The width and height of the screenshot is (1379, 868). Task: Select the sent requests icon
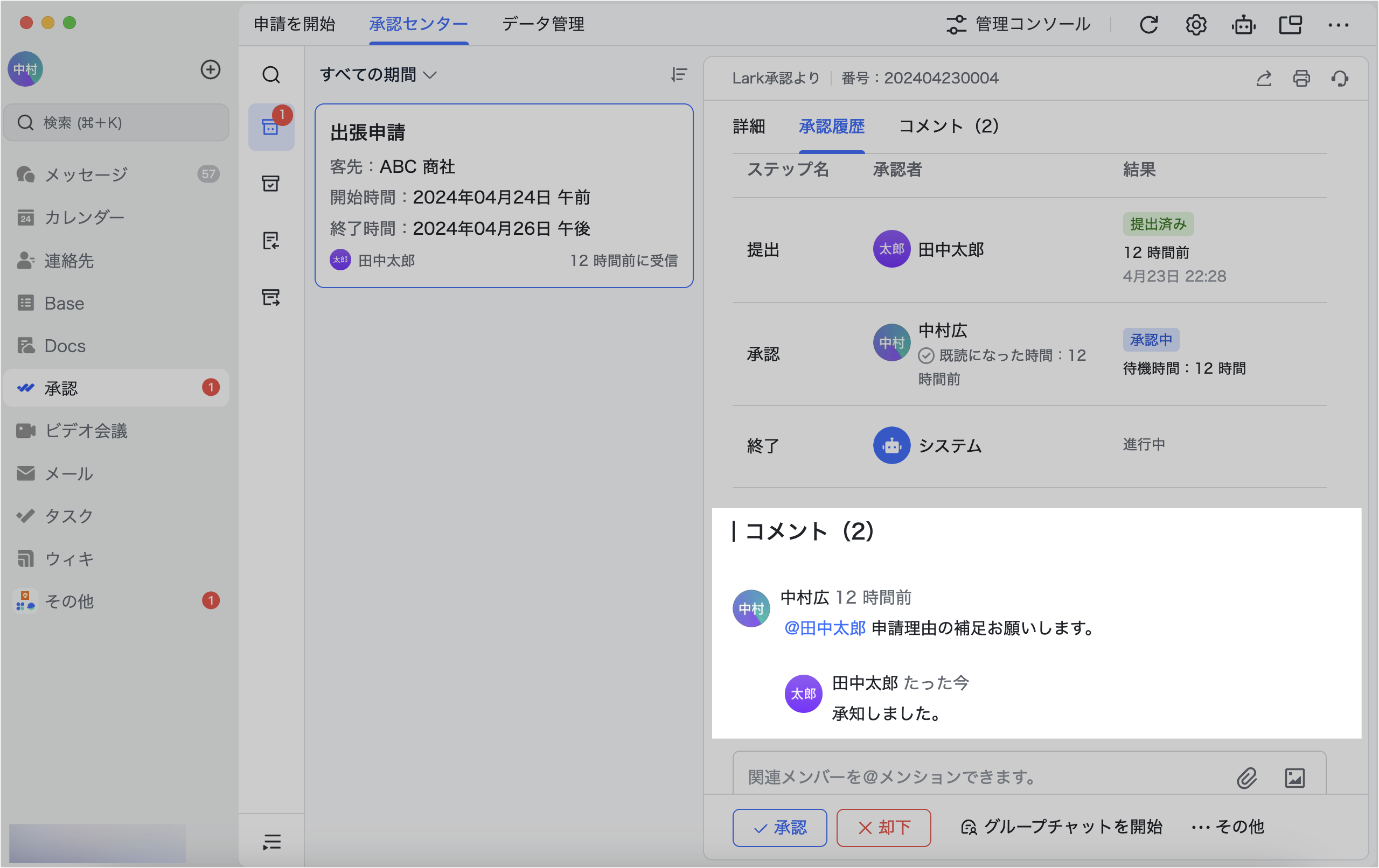[271, 297]
